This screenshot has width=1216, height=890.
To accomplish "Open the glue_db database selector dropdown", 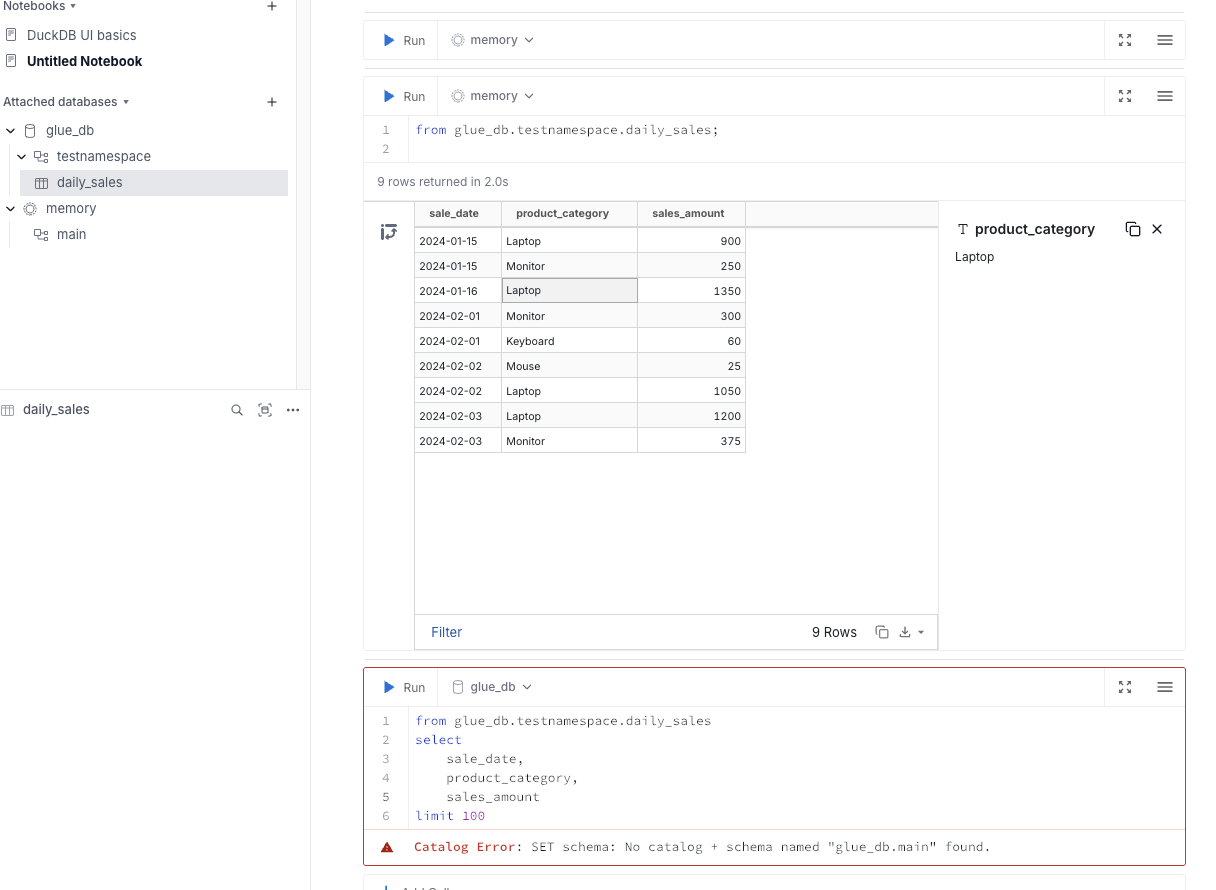I will coord(492,687).
